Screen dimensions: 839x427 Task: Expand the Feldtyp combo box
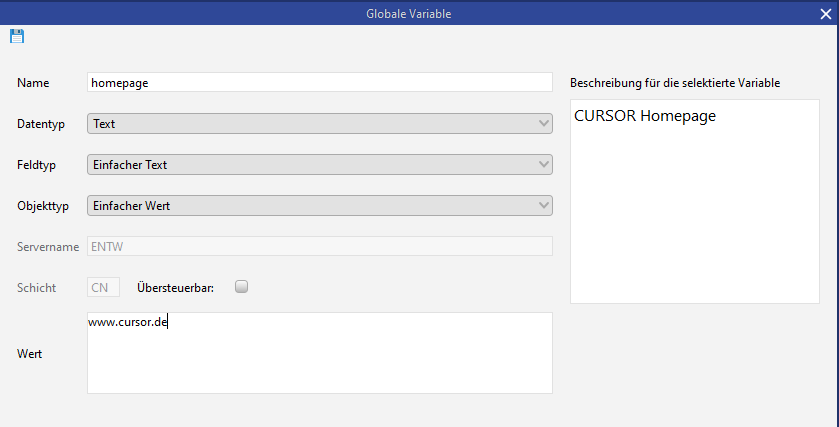click(x=319, y=164)
